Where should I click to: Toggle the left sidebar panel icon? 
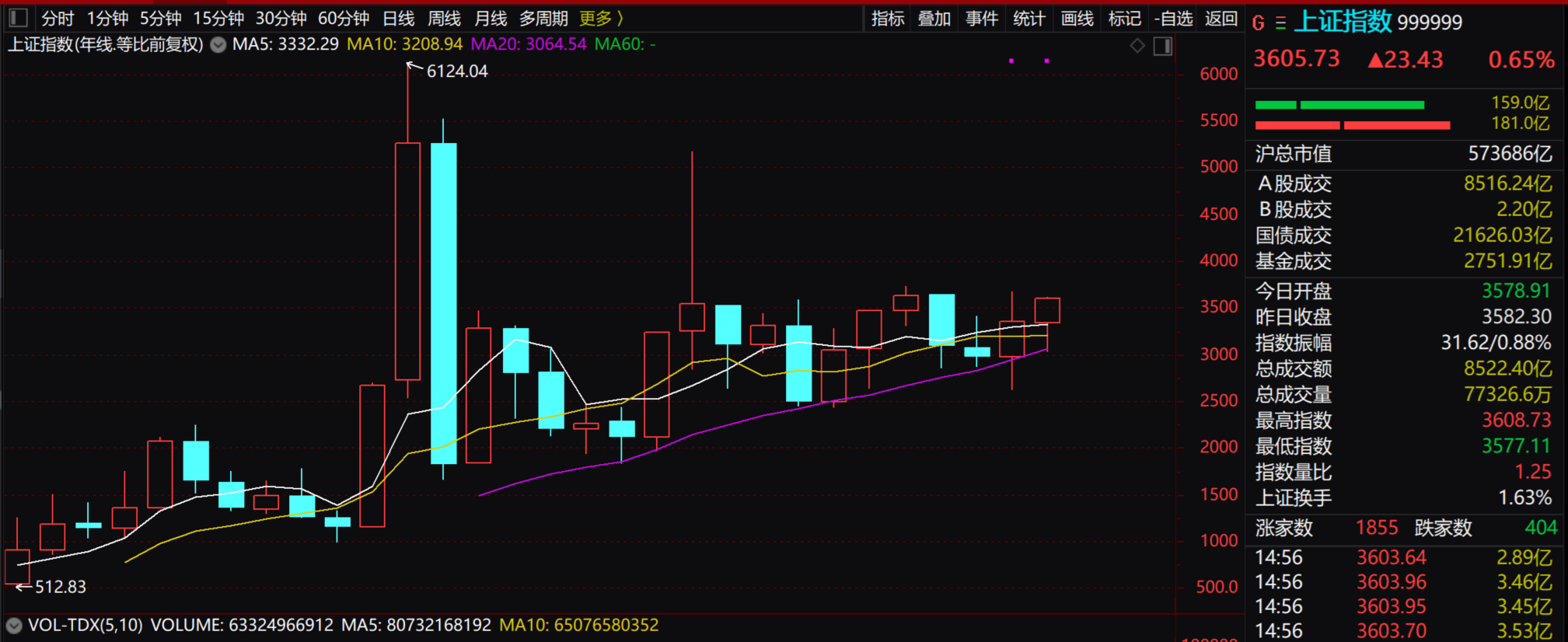click(x=19, y=18)
